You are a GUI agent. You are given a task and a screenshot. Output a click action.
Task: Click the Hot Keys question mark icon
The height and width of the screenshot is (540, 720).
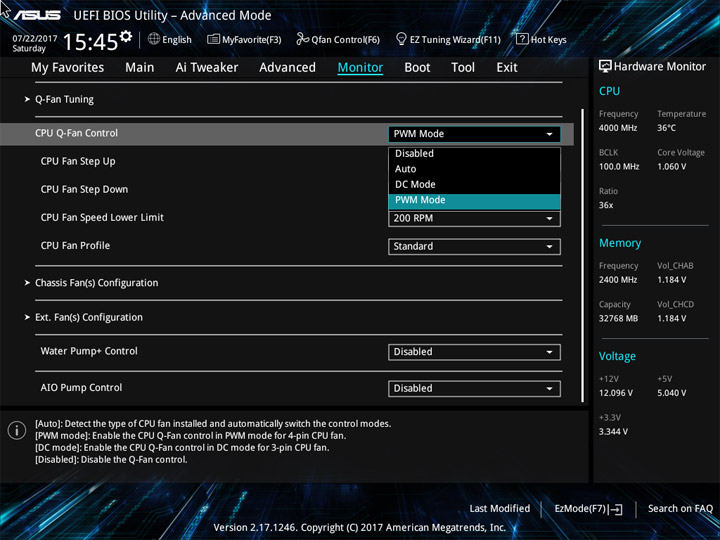(x=522, y=39)
